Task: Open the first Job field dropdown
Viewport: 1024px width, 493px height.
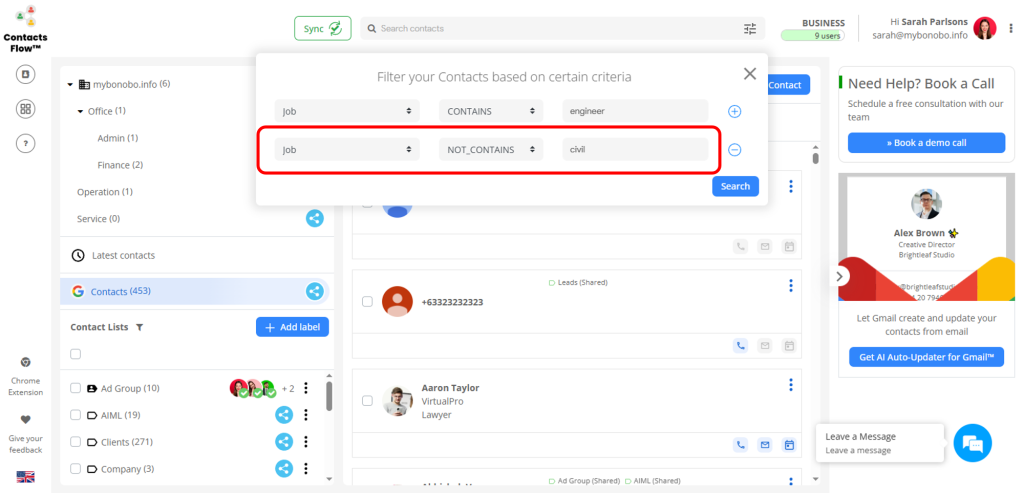Action: (347, 111)
